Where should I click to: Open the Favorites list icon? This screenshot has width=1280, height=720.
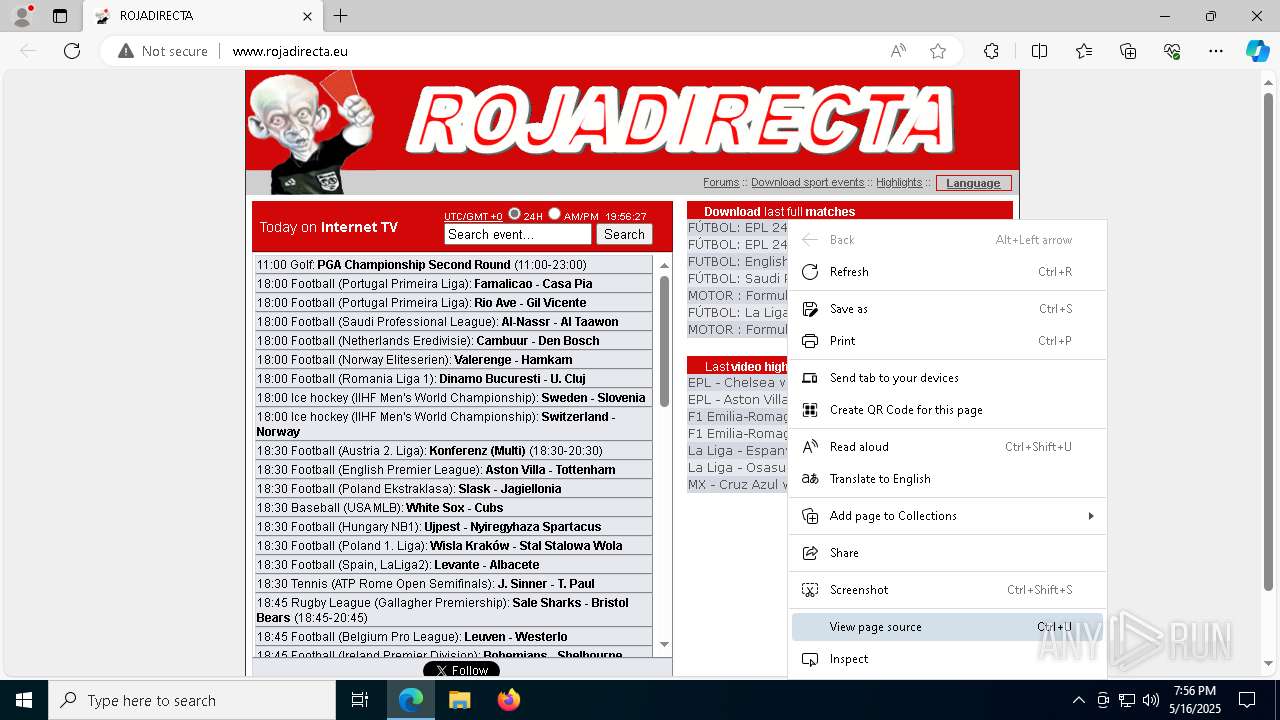pyautogui.click(x=1084, y=51)
